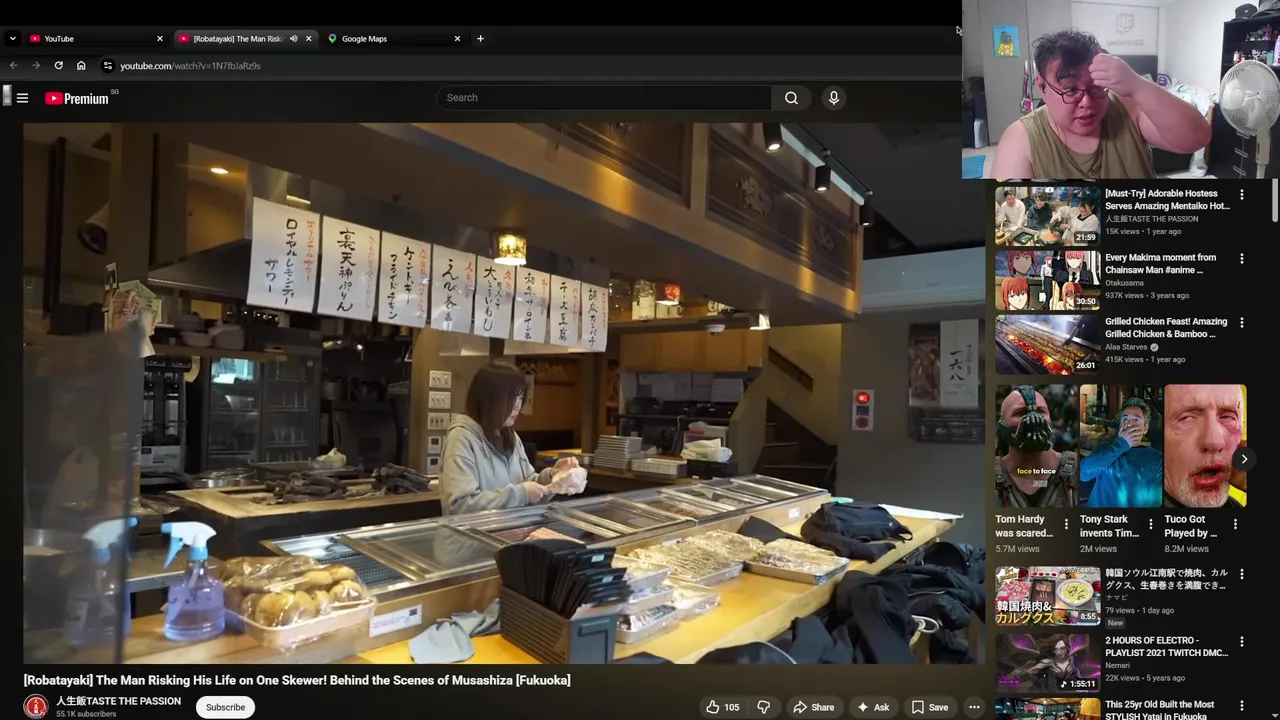Open the Tom Hardy was scared short

click(x=1036, y=447)
